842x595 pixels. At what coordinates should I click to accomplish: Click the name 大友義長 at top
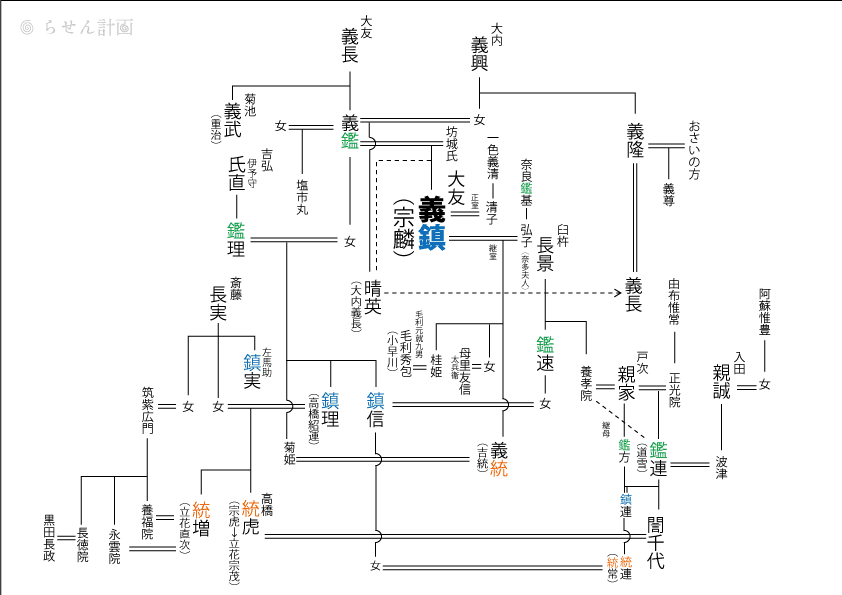click(x=355, y=40)
